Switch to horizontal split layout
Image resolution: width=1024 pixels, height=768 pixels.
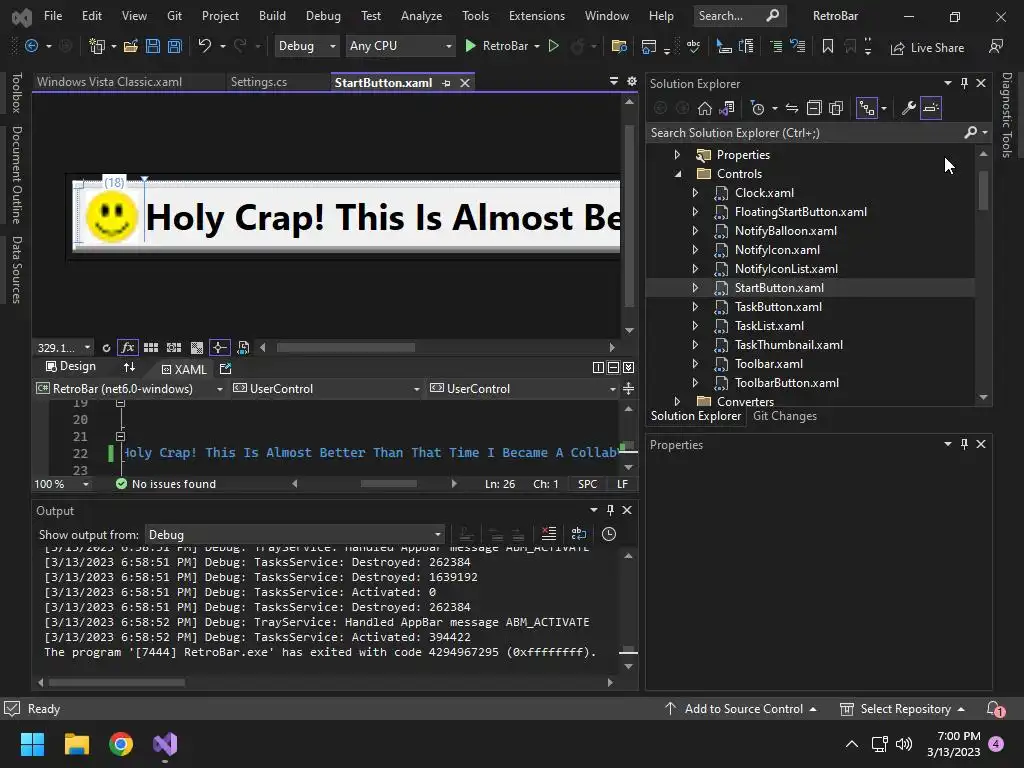pos(613,368)
